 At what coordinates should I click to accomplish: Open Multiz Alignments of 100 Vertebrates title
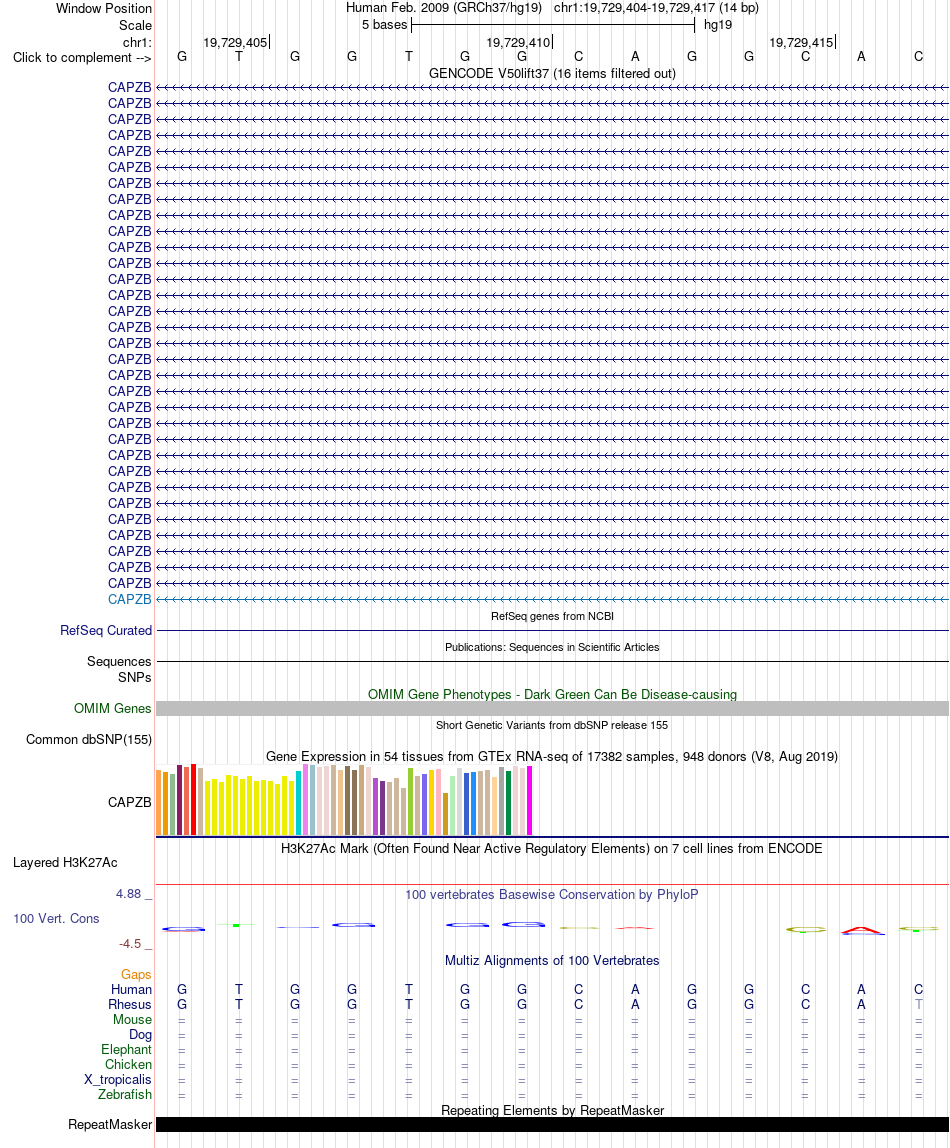click(552, 961)
